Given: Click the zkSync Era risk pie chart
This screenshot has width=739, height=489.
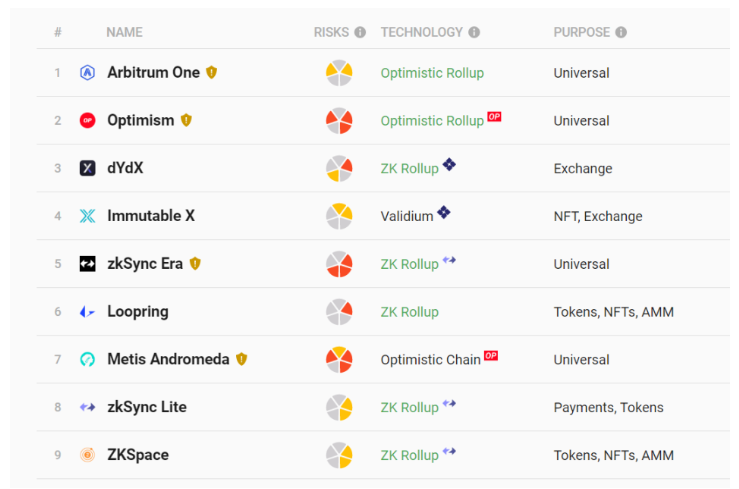Looking at the screenshot, I should pyautogui.click(x=339, y=264).
